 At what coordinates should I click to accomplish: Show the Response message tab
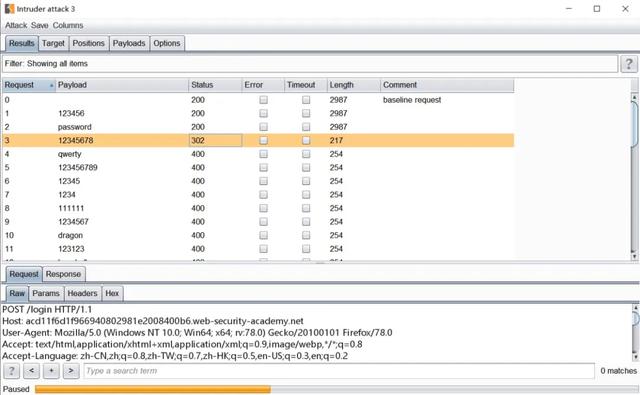[x=63, y=274]
